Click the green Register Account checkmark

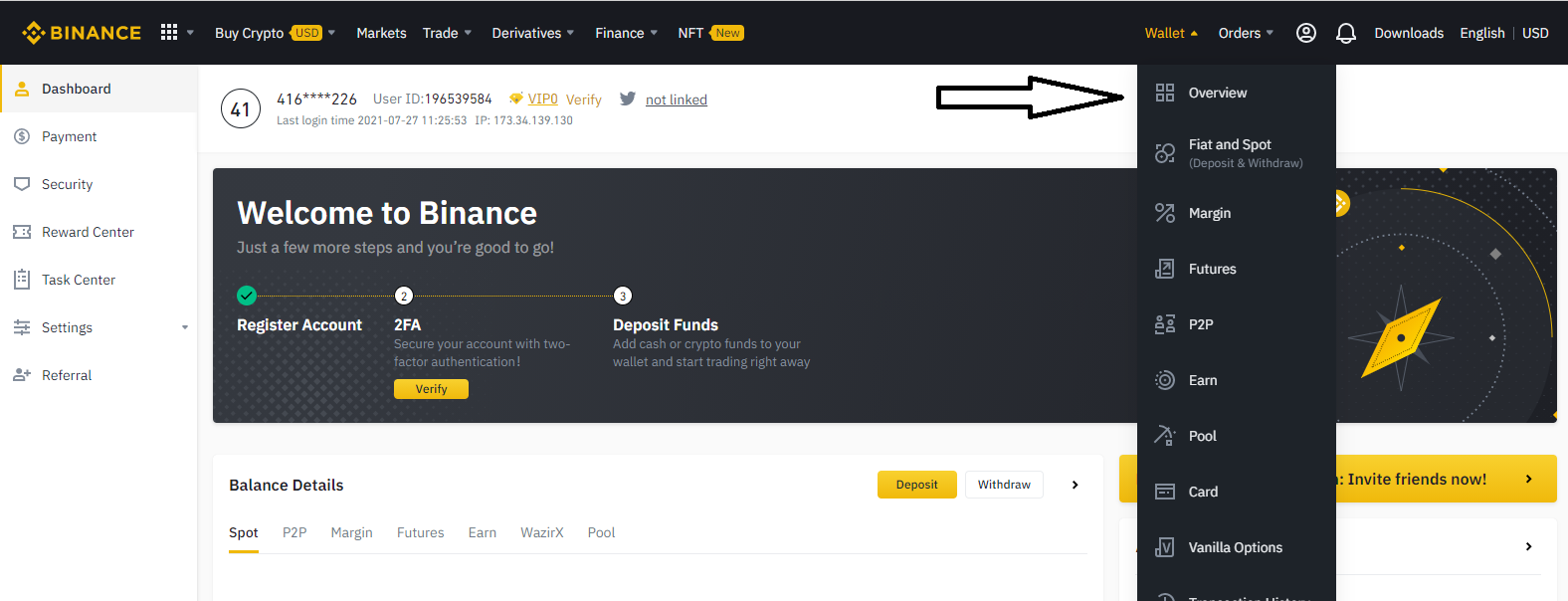pos(247,296)
